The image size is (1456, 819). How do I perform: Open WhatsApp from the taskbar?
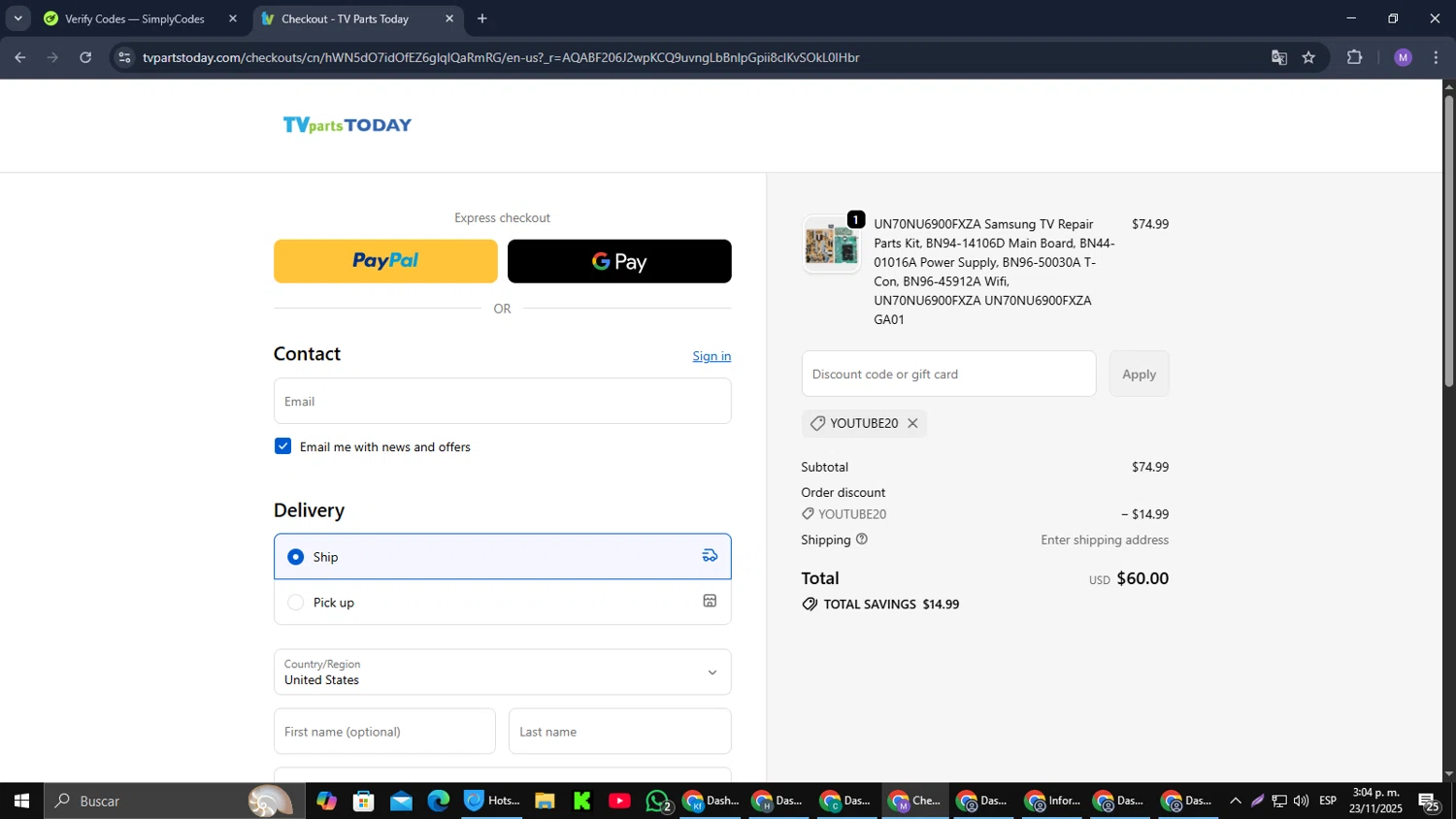click(658, 801)
